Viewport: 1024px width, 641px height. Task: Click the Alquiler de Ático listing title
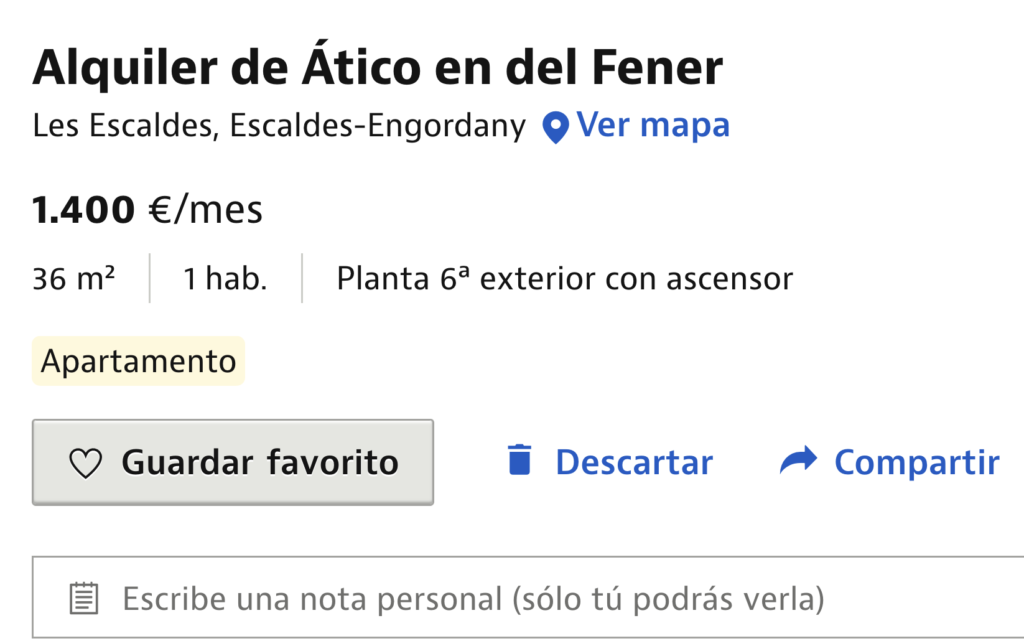pos(377,68)
